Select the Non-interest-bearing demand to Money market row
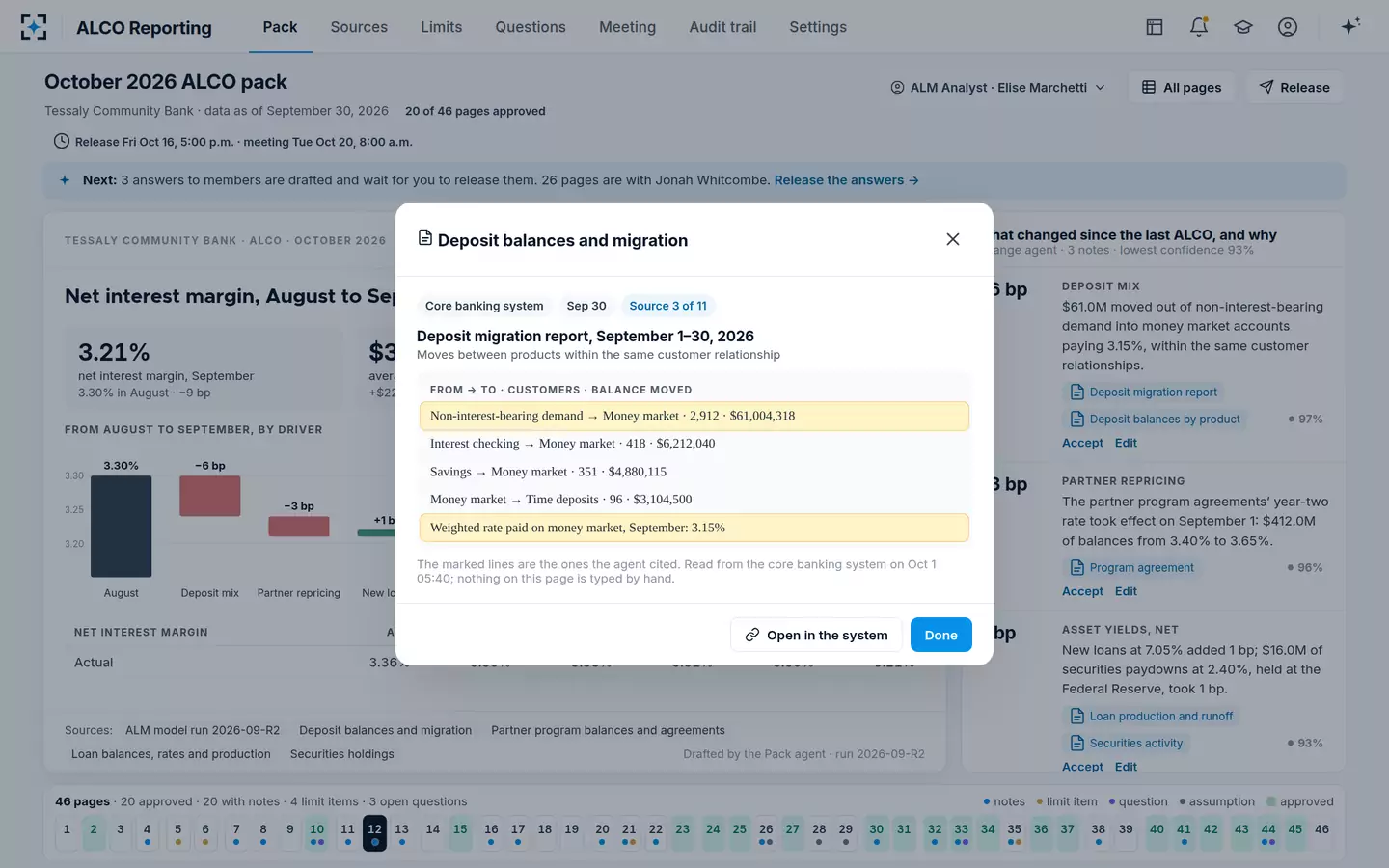 click(x=694, y=416)
